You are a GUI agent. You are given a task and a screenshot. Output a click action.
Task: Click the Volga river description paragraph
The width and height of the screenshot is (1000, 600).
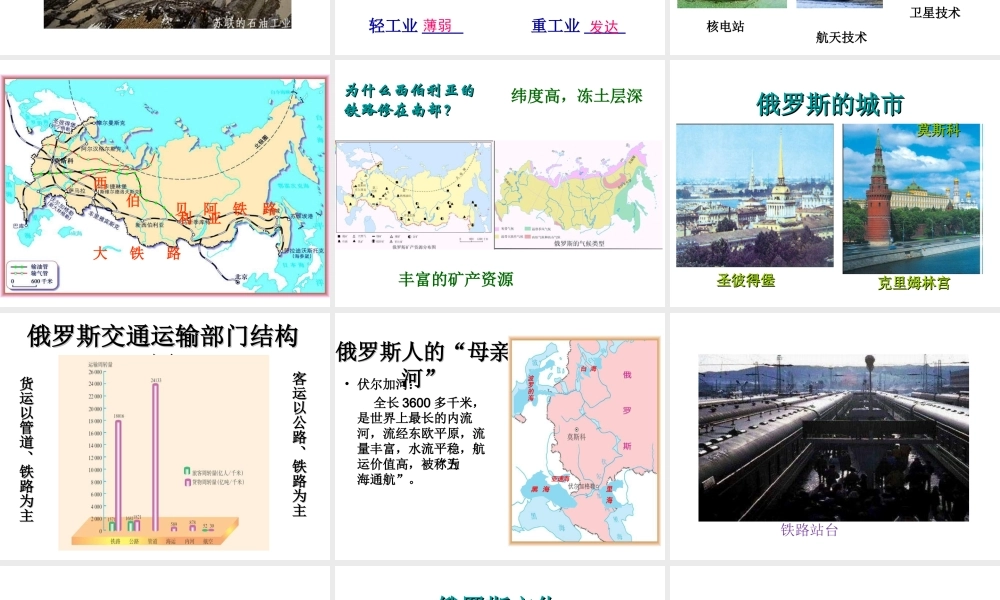421,441
